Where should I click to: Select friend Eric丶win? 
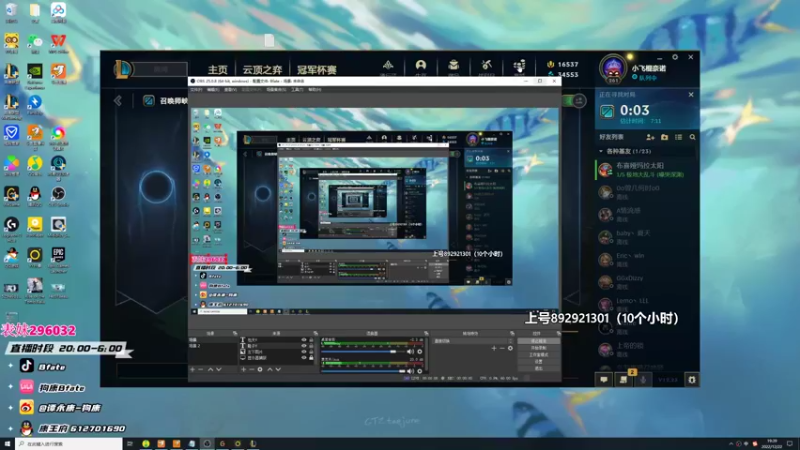click(x=646, y=260)
